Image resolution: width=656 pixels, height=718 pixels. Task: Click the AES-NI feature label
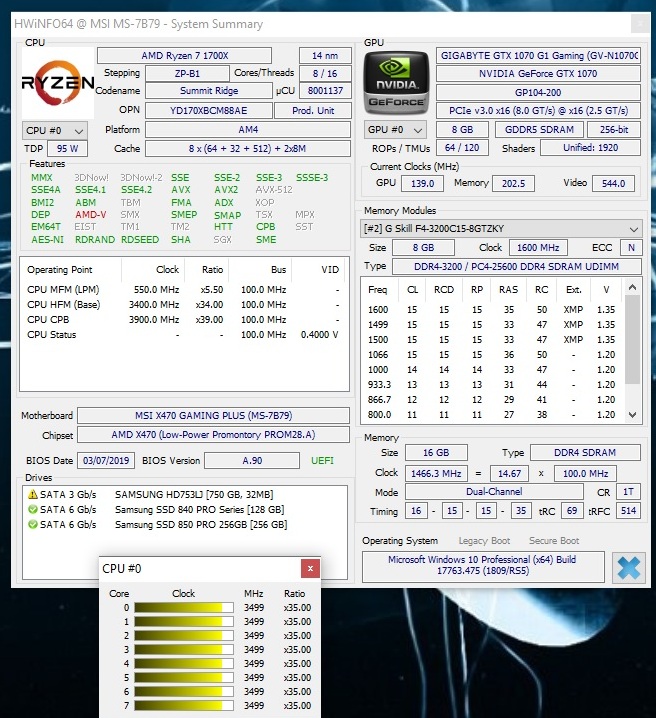tap(48, 239)
